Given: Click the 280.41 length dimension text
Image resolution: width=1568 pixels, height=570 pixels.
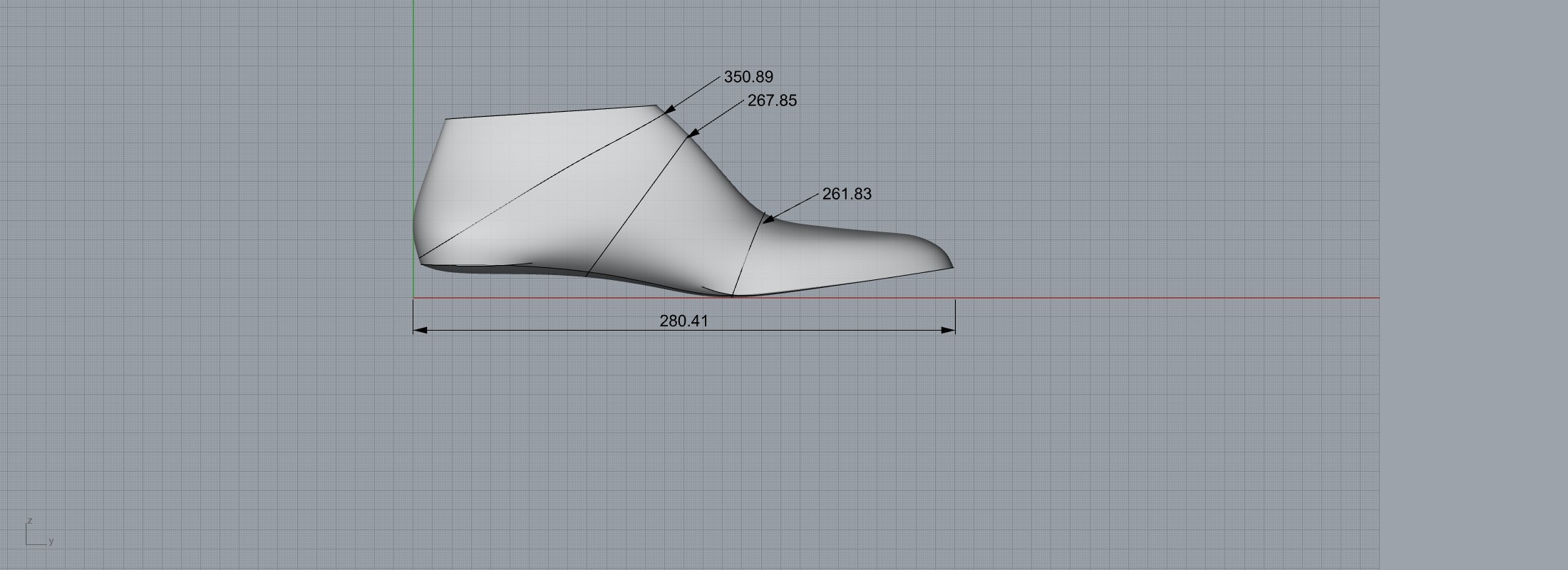Looking at the screenshot, I should (684, 321).
